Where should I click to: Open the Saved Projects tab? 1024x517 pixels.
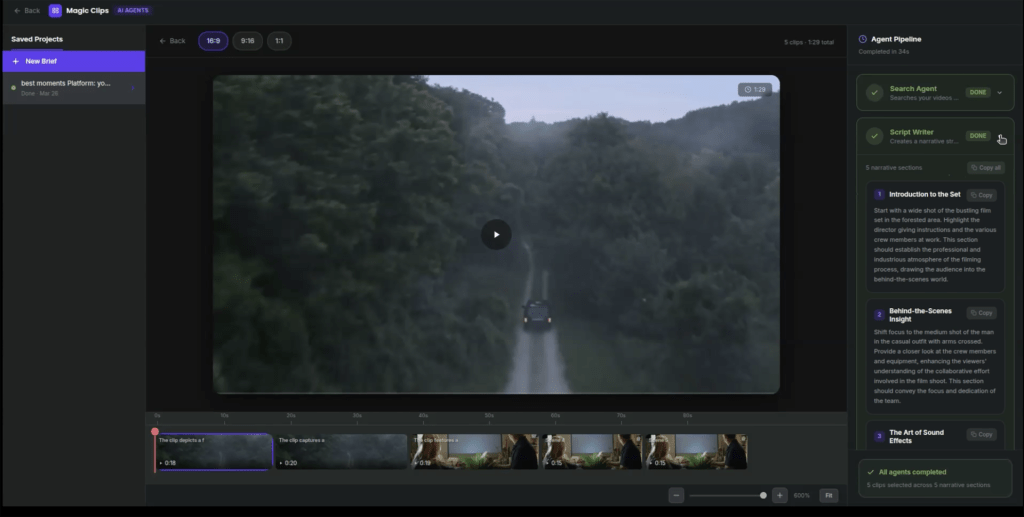(37, 39)
